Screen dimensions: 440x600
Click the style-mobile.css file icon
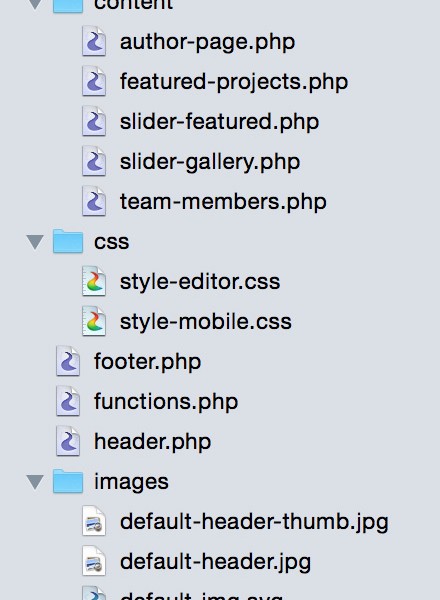pyautogui.click(x=94, y=321)
